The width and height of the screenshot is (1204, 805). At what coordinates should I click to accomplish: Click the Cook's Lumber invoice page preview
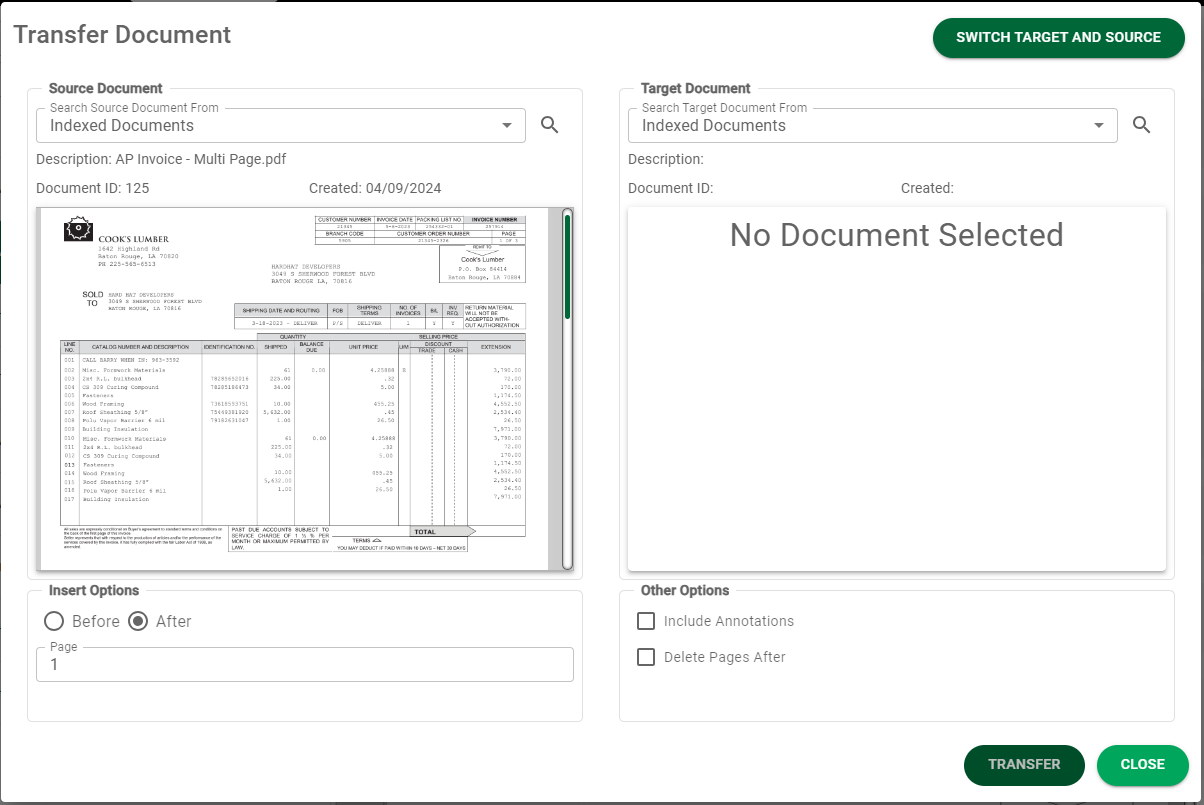298,389
